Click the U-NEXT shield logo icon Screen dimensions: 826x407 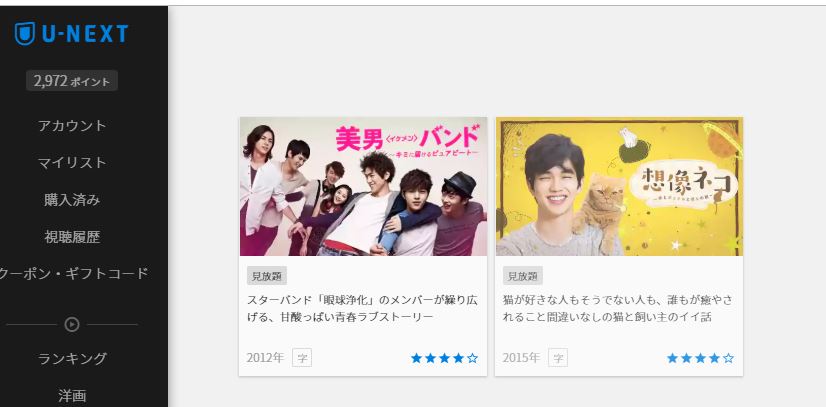25,34
